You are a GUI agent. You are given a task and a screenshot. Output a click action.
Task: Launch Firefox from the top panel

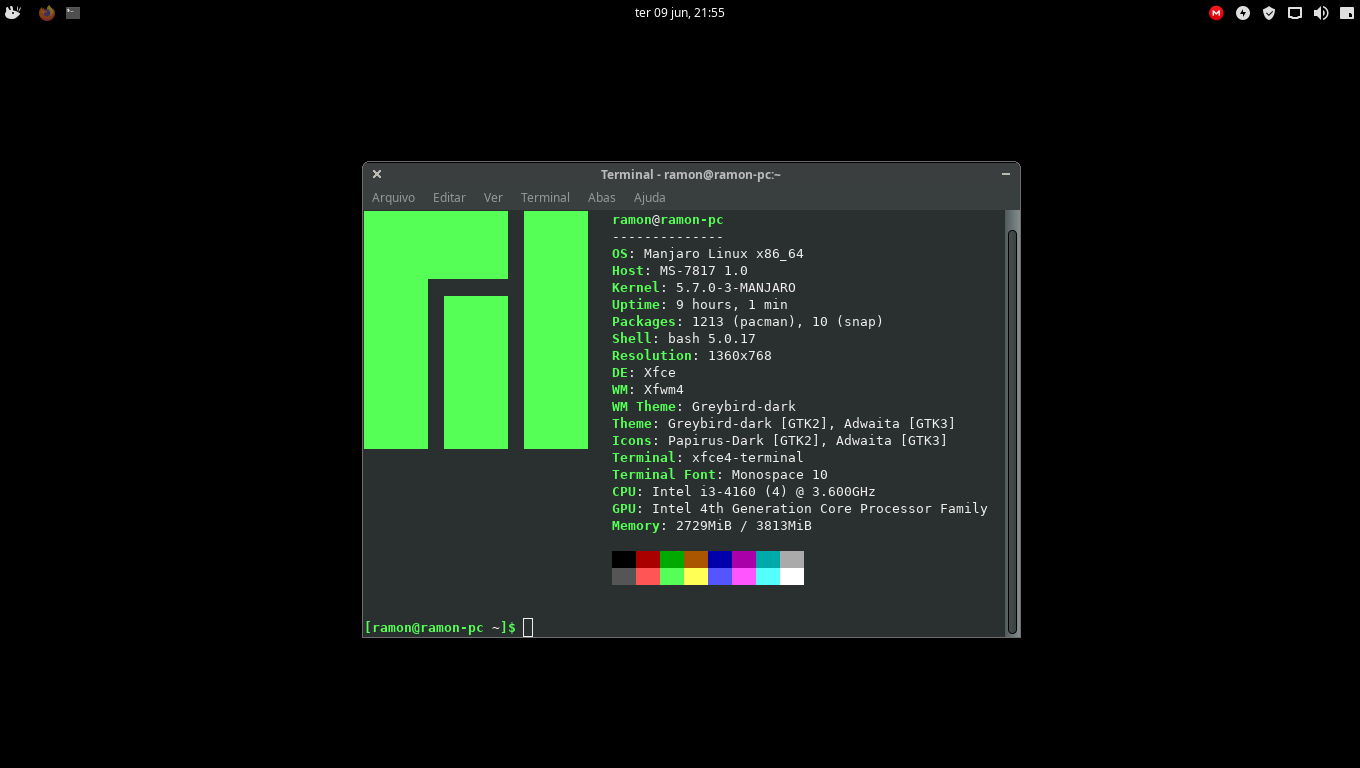tap(46, 13)
